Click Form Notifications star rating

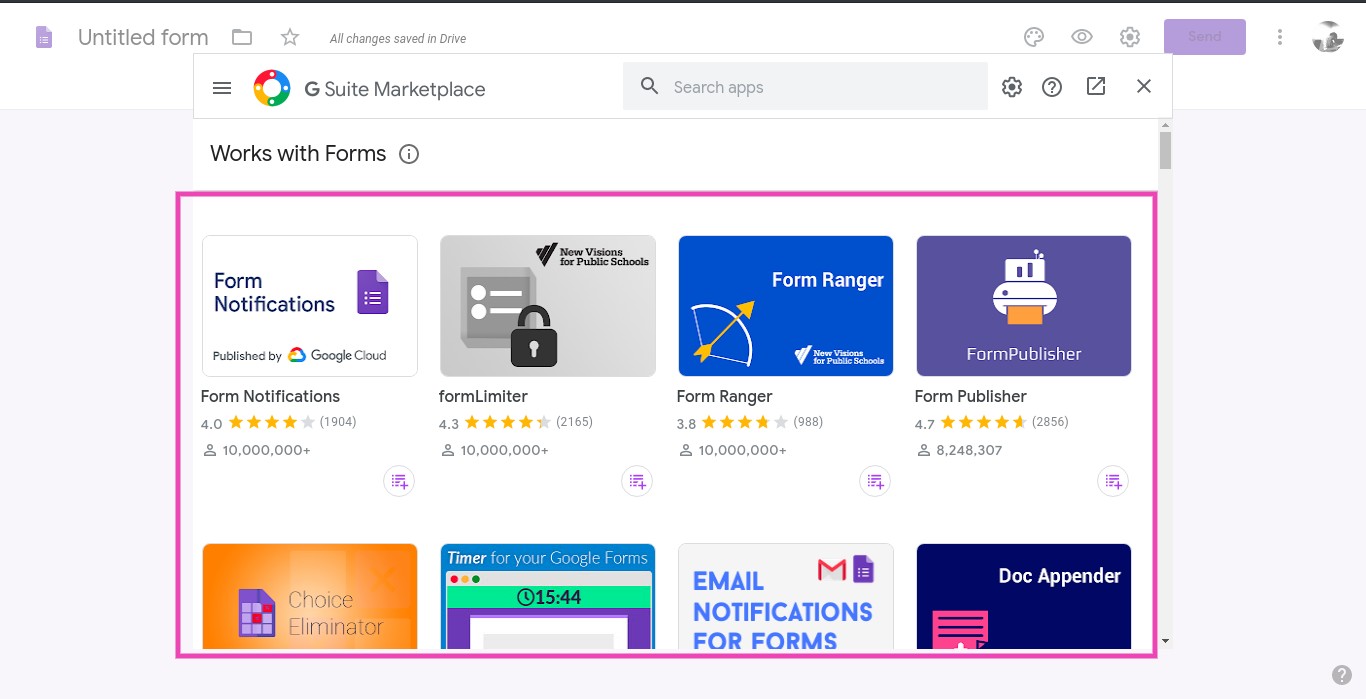pyautogui.click(x=272, y=422)
